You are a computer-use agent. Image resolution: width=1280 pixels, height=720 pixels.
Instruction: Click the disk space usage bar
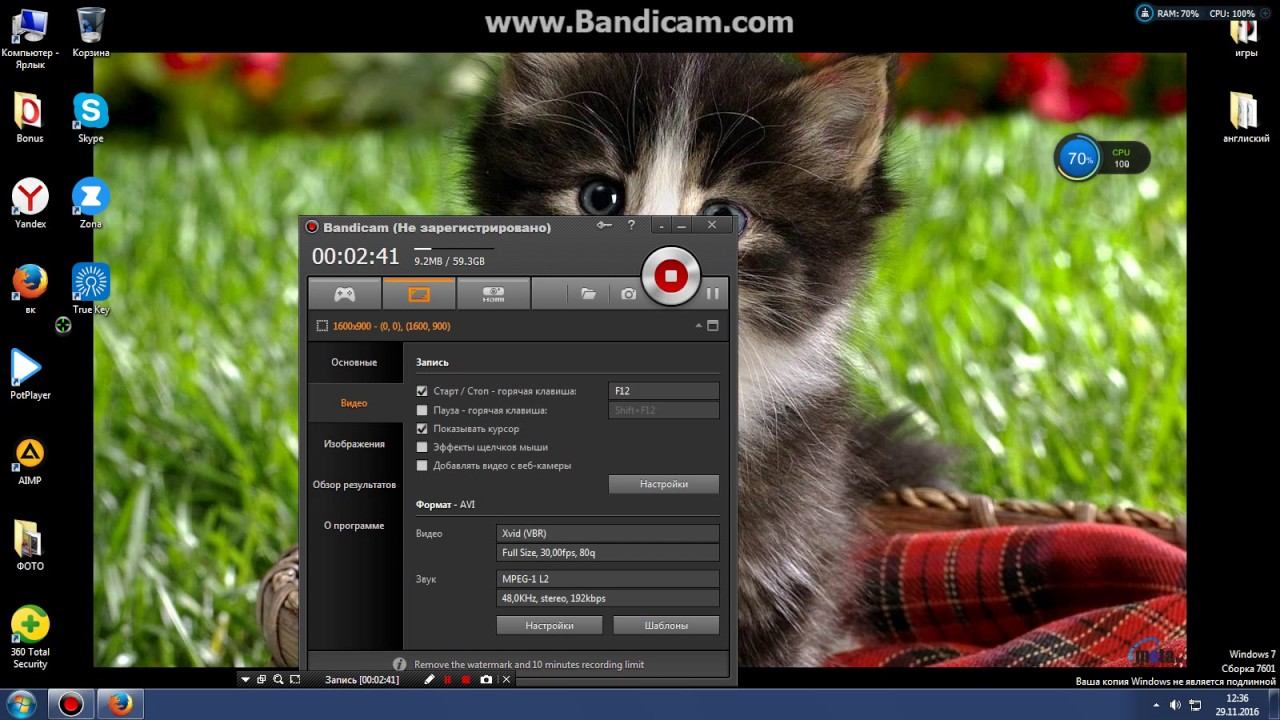(x=454, y=248)
